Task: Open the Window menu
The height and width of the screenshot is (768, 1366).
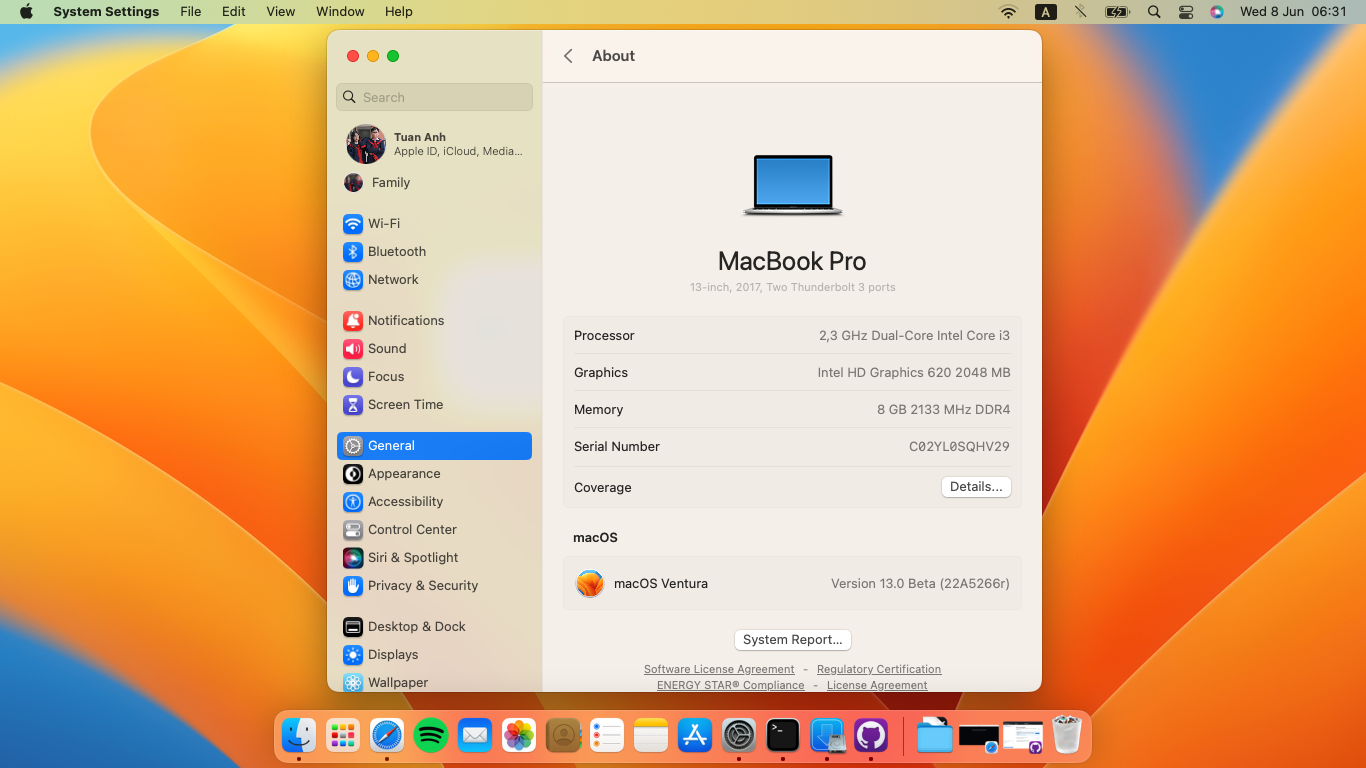Action: [x=340, y=12]
